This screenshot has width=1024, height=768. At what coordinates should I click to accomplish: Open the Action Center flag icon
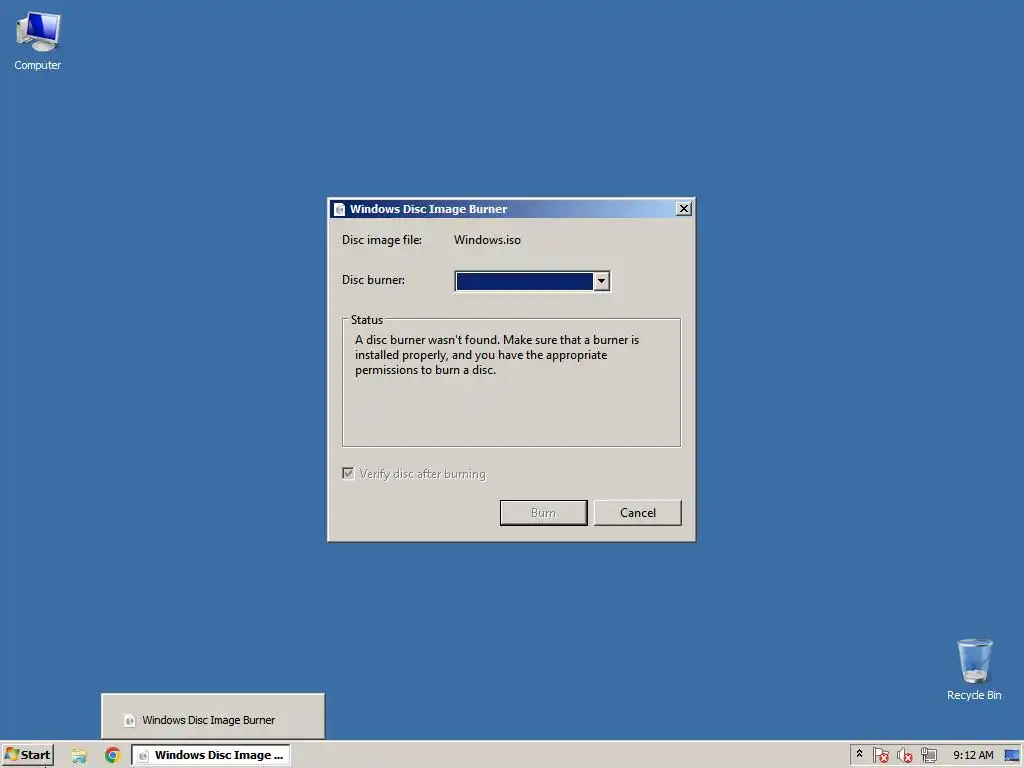(x=880, y=755)
